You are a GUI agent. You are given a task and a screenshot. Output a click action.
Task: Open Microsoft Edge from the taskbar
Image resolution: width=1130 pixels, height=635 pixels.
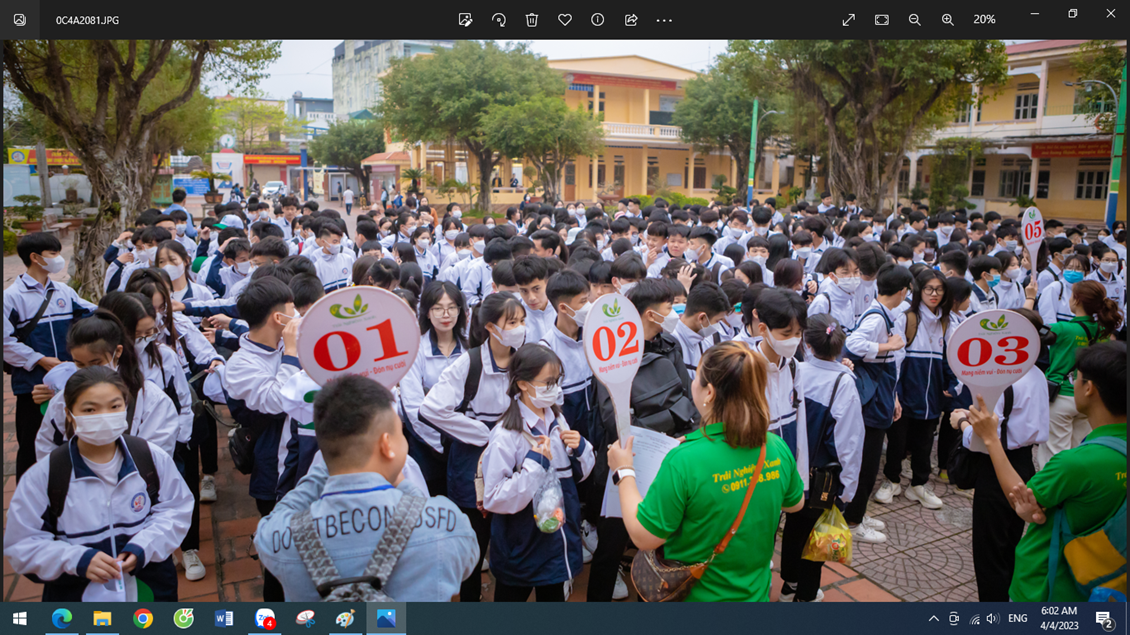(x=62, y=619)
